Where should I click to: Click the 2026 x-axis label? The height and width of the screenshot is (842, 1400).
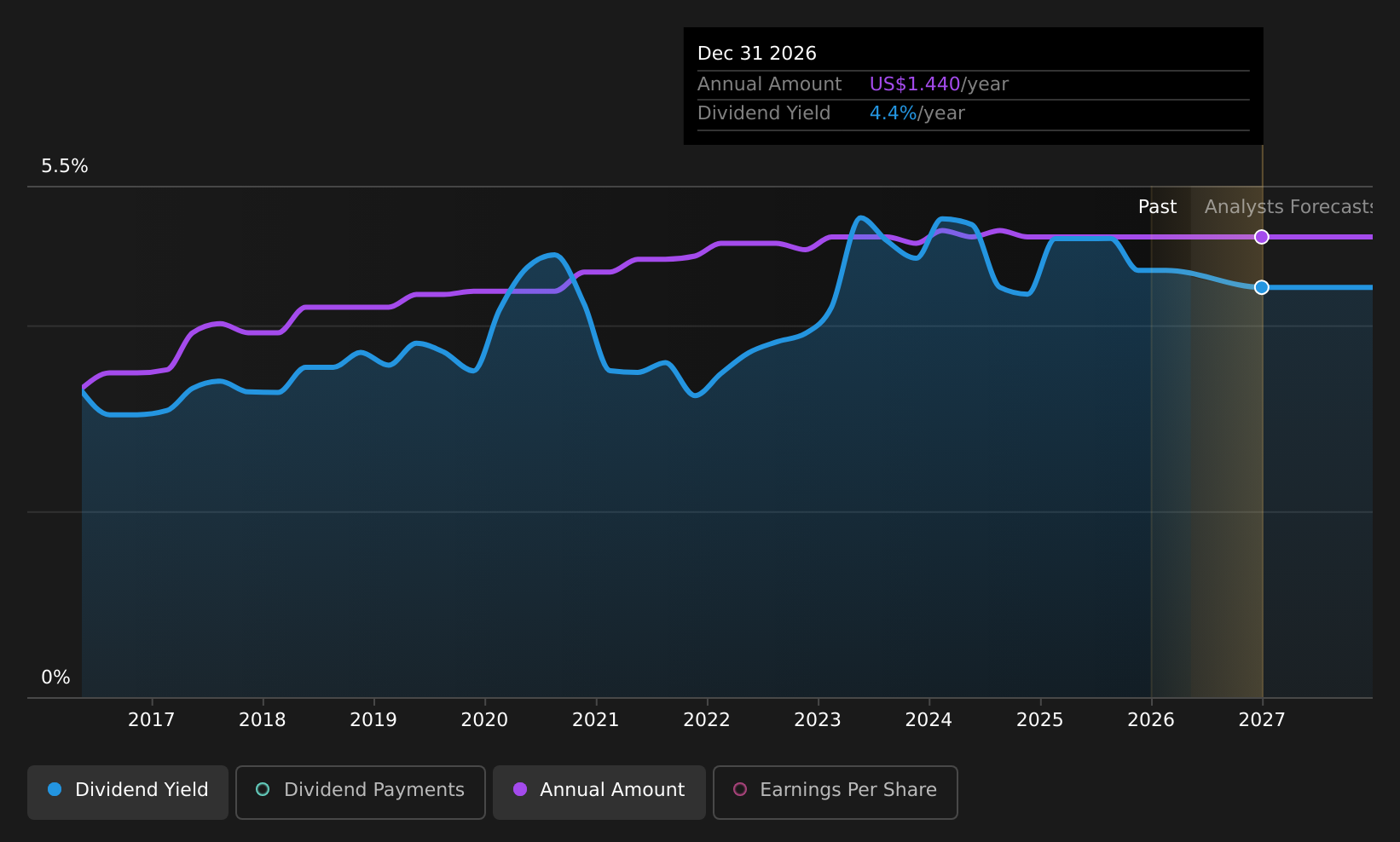pos(1151,720)
